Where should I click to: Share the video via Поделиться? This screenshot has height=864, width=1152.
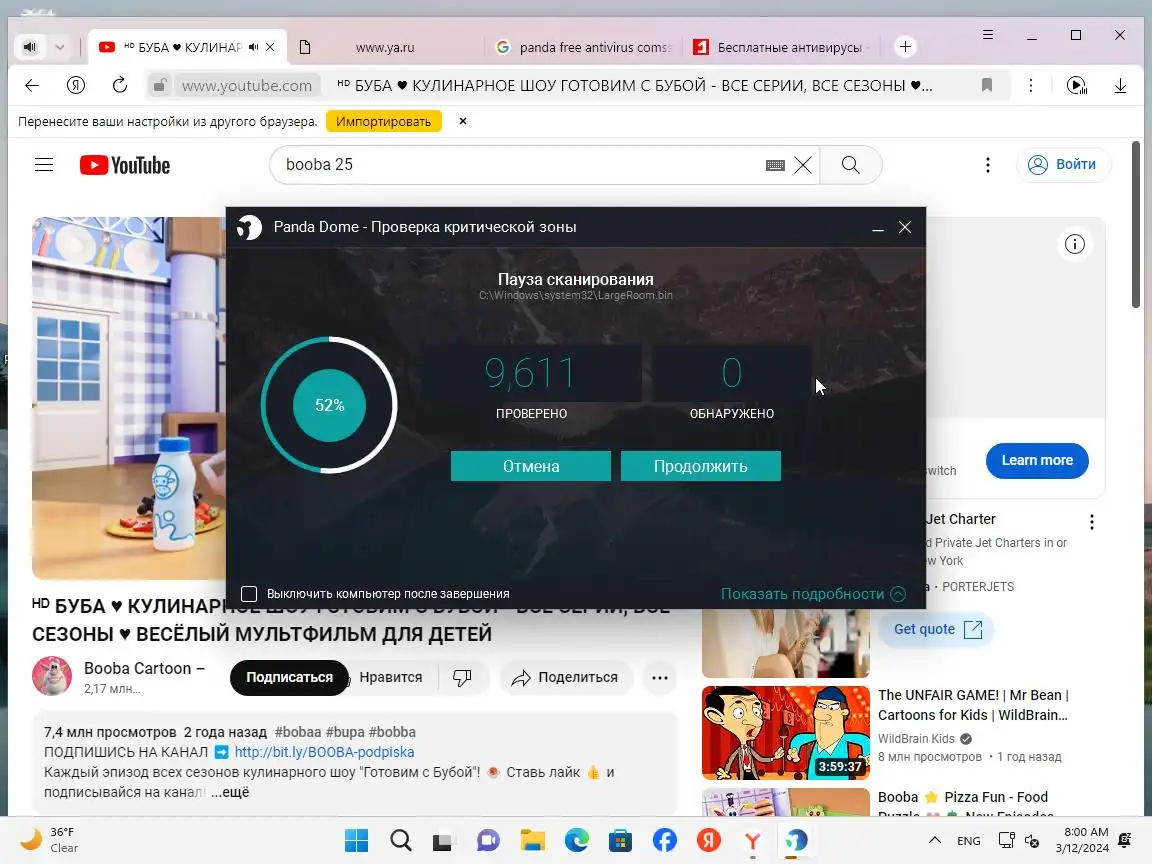(565, 677)
